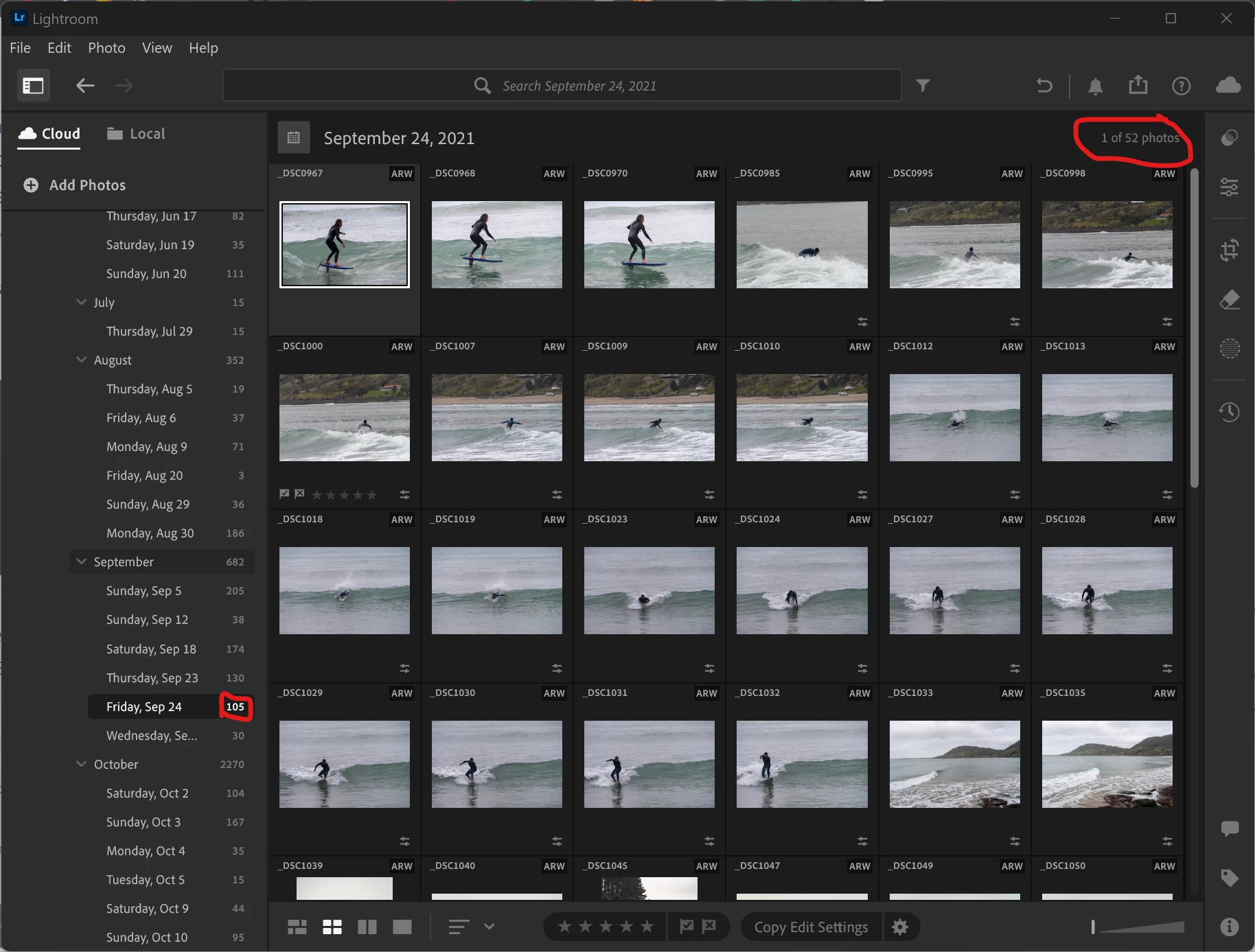
Task: Click the calendar icon beside date heading
Action: coord(294,138)
